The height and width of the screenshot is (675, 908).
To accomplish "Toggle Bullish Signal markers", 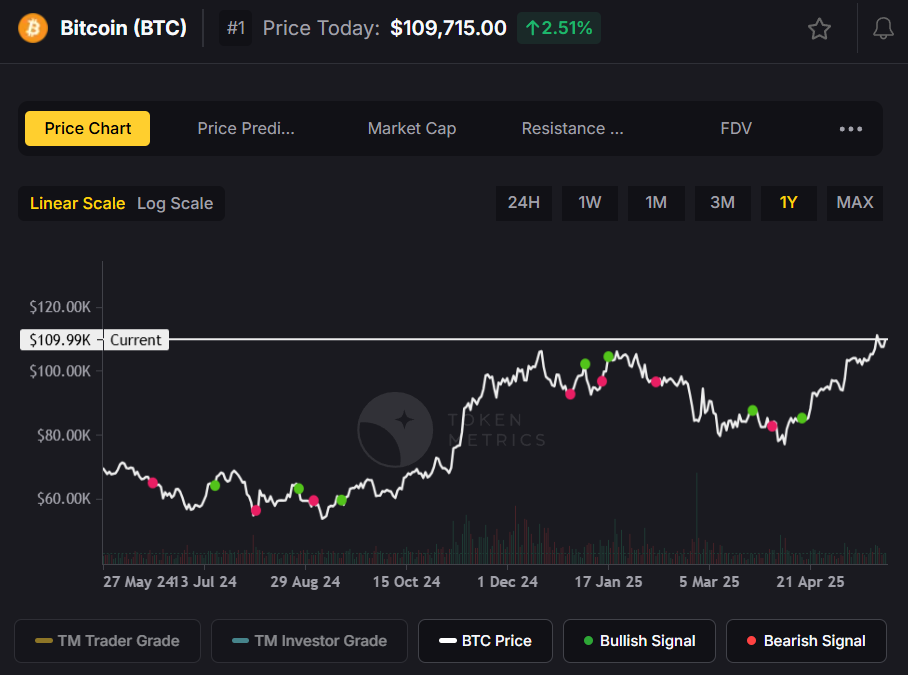I will (x=639, y=641).
